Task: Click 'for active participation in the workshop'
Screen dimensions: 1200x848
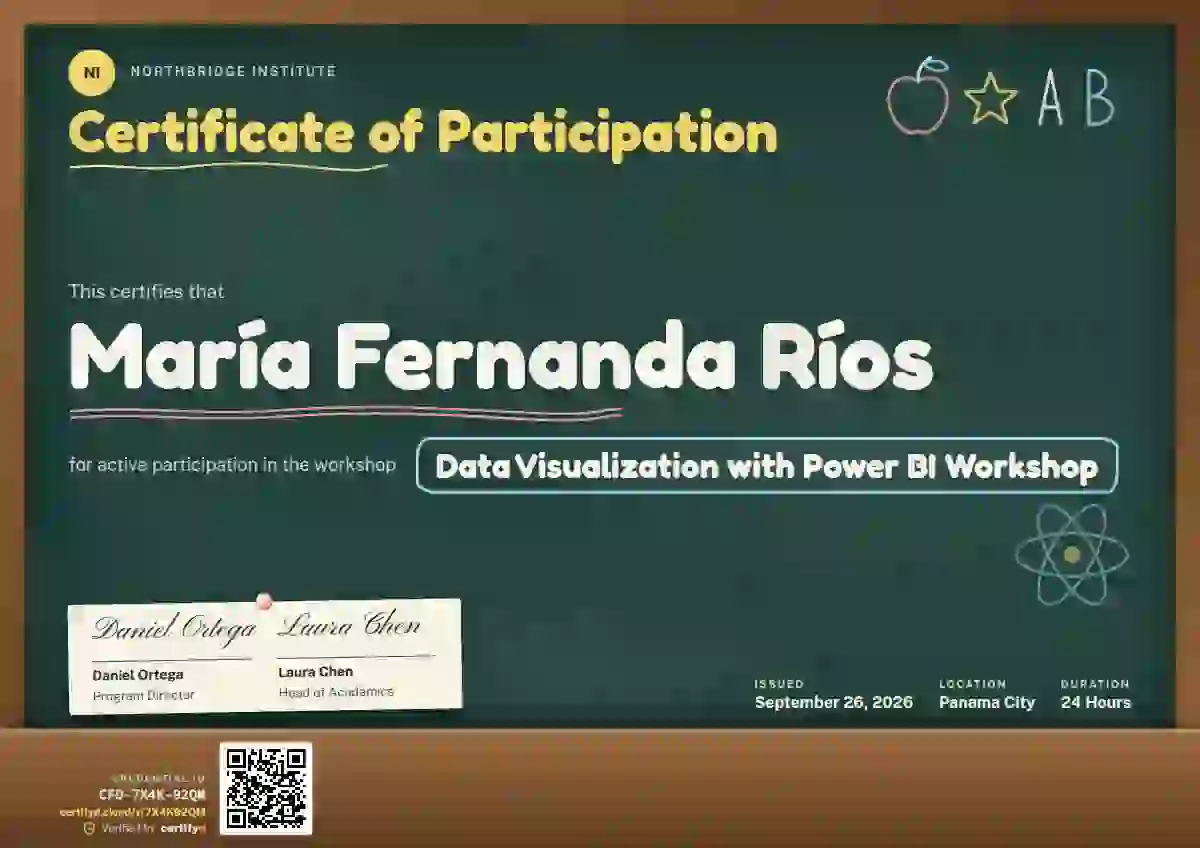Action: [x=232, y=465]
